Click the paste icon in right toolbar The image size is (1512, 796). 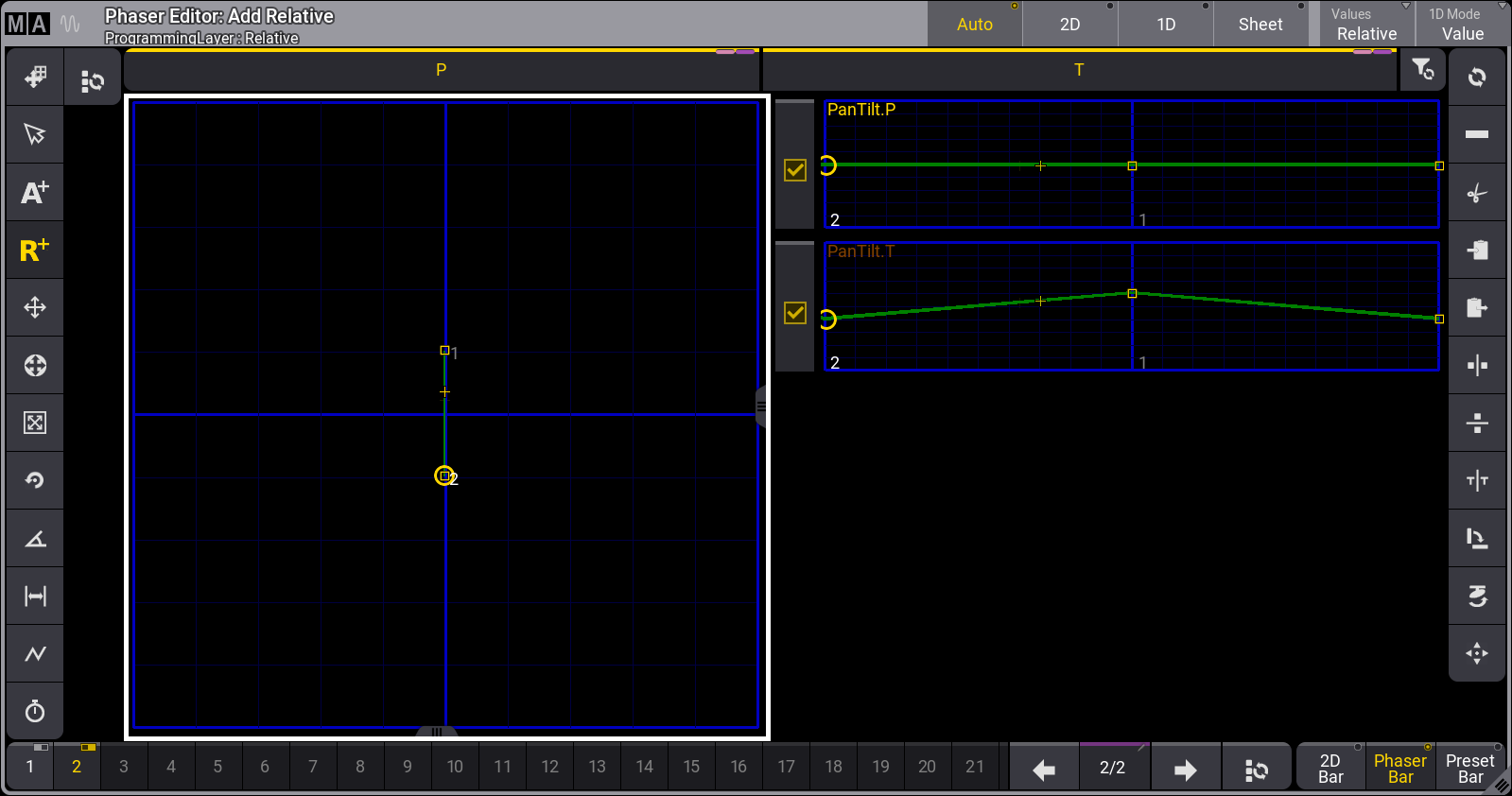click(x=1476, y=308)
